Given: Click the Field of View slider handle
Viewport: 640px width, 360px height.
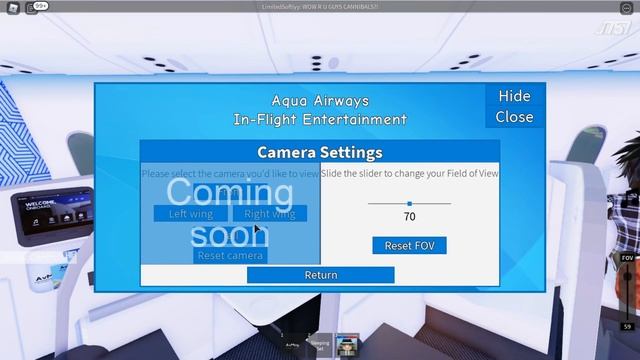Looking at the screenshot, I should tap(409, 203).
